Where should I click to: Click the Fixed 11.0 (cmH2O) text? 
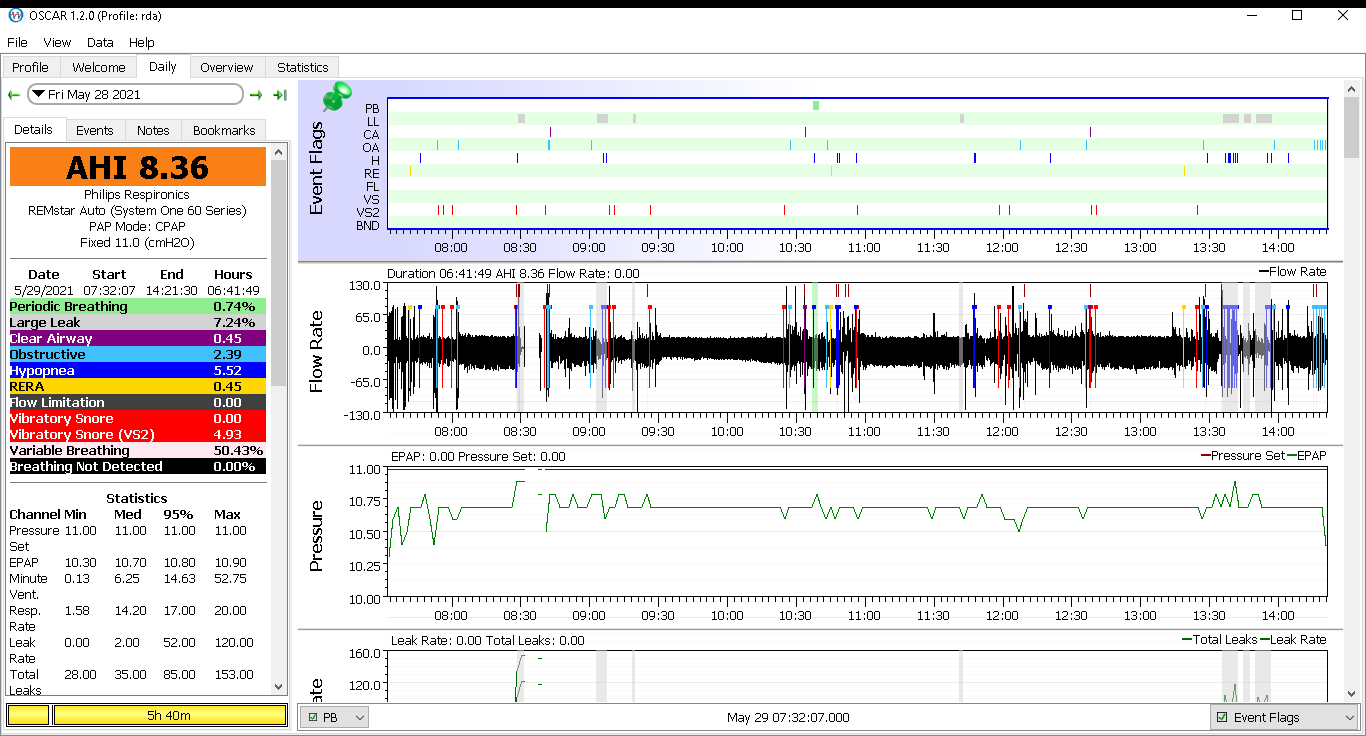coord(137,242)
